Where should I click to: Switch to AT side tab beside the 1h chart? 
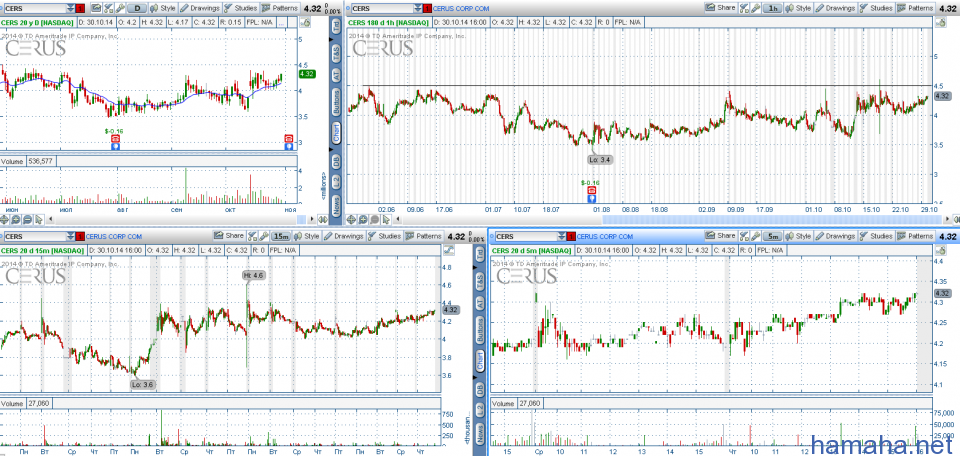click(x=336, y=75)
